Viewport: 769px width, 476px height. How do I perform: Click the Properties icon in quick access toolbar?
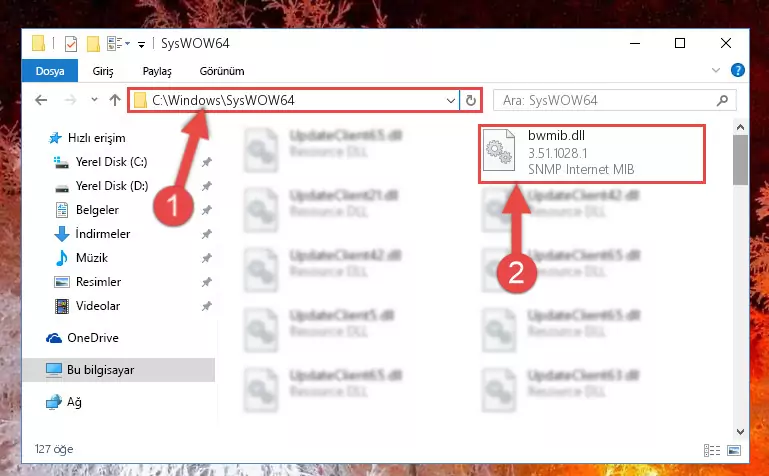[x=71, y=44]
